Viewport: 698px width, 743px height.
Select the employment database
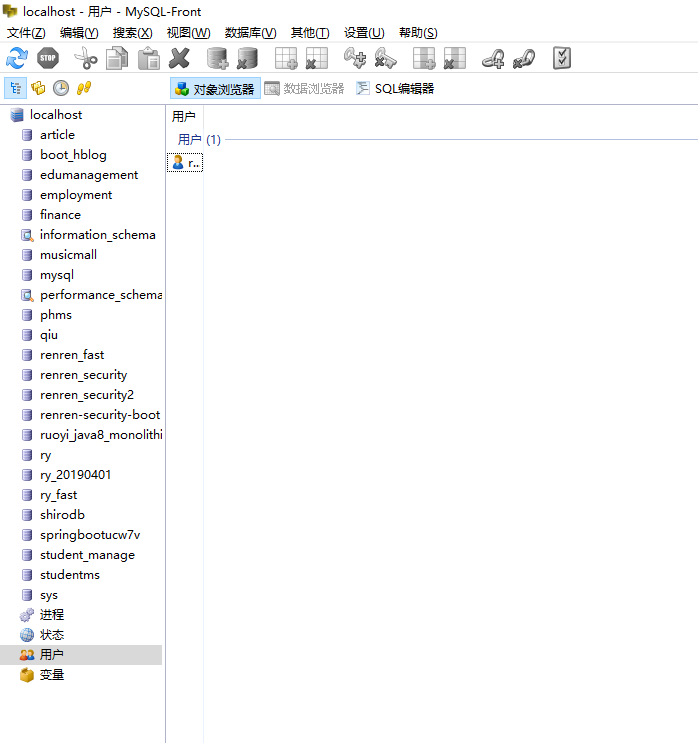coord(76,195)
